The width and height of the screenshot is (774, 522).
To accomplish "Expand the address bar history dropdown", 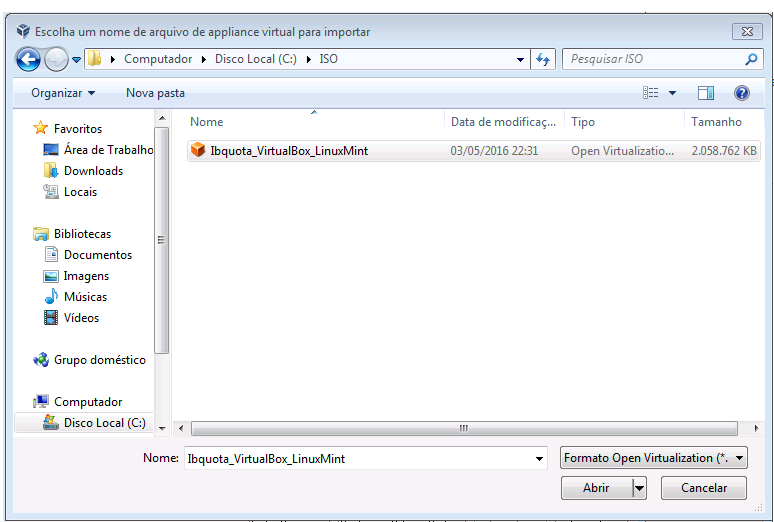I will point(520,59).
